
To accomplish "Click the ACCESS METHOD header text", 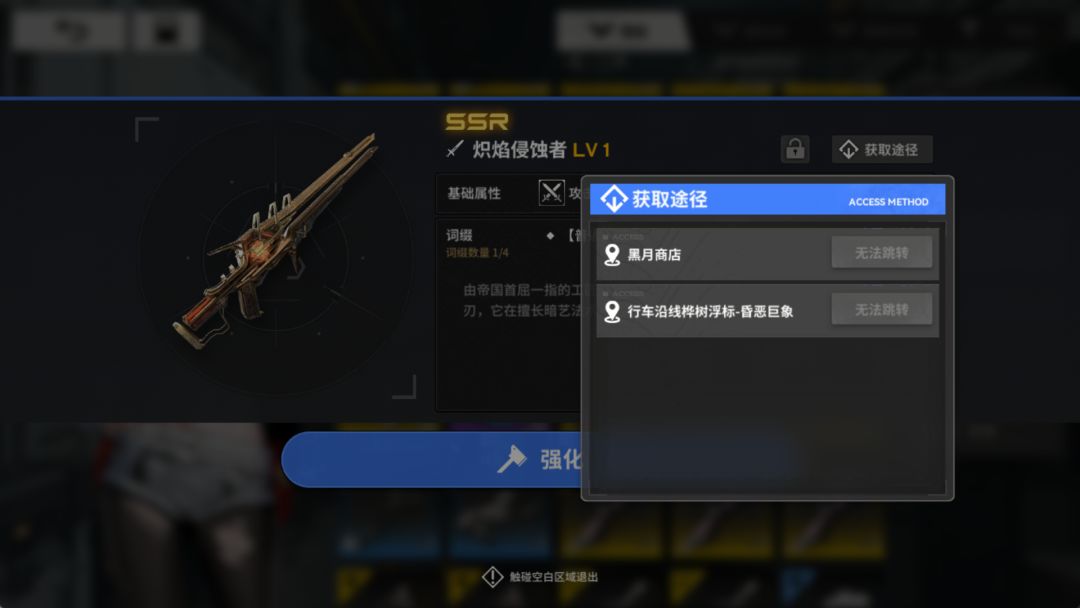I will point(889,202).
